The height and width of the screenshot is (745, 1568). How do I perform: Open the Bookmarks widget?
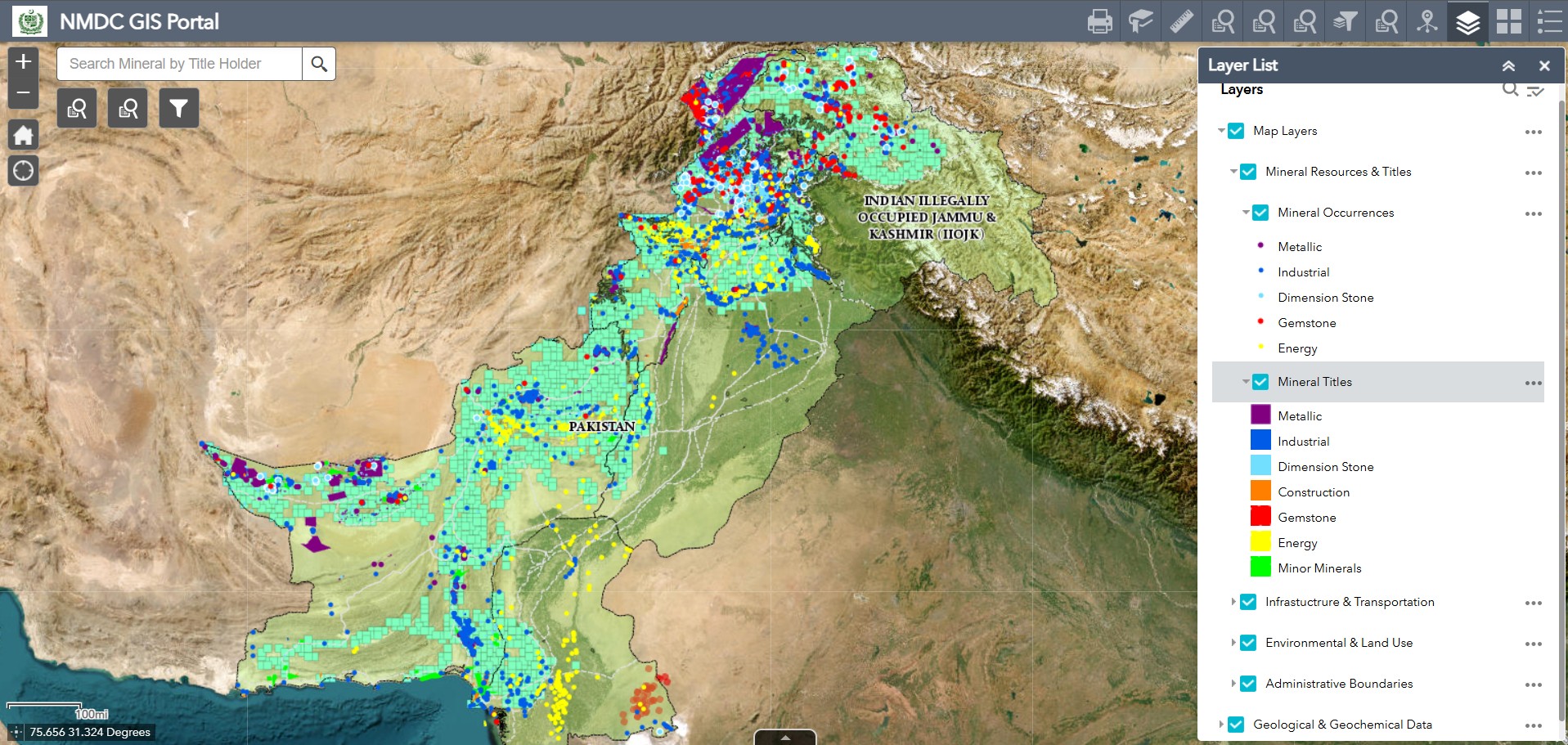pyautogui.click(x=1140, y=21)
